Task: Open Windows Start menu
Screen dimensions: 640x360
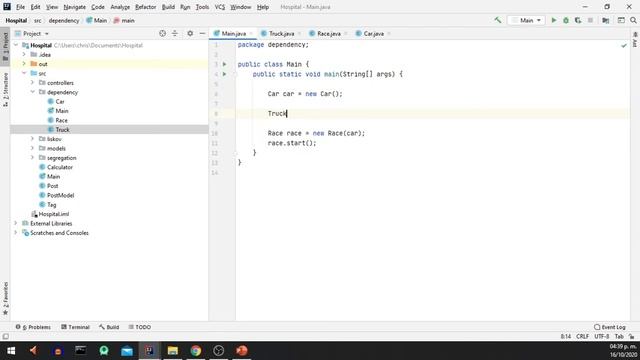Action: (x=11, y=351)
